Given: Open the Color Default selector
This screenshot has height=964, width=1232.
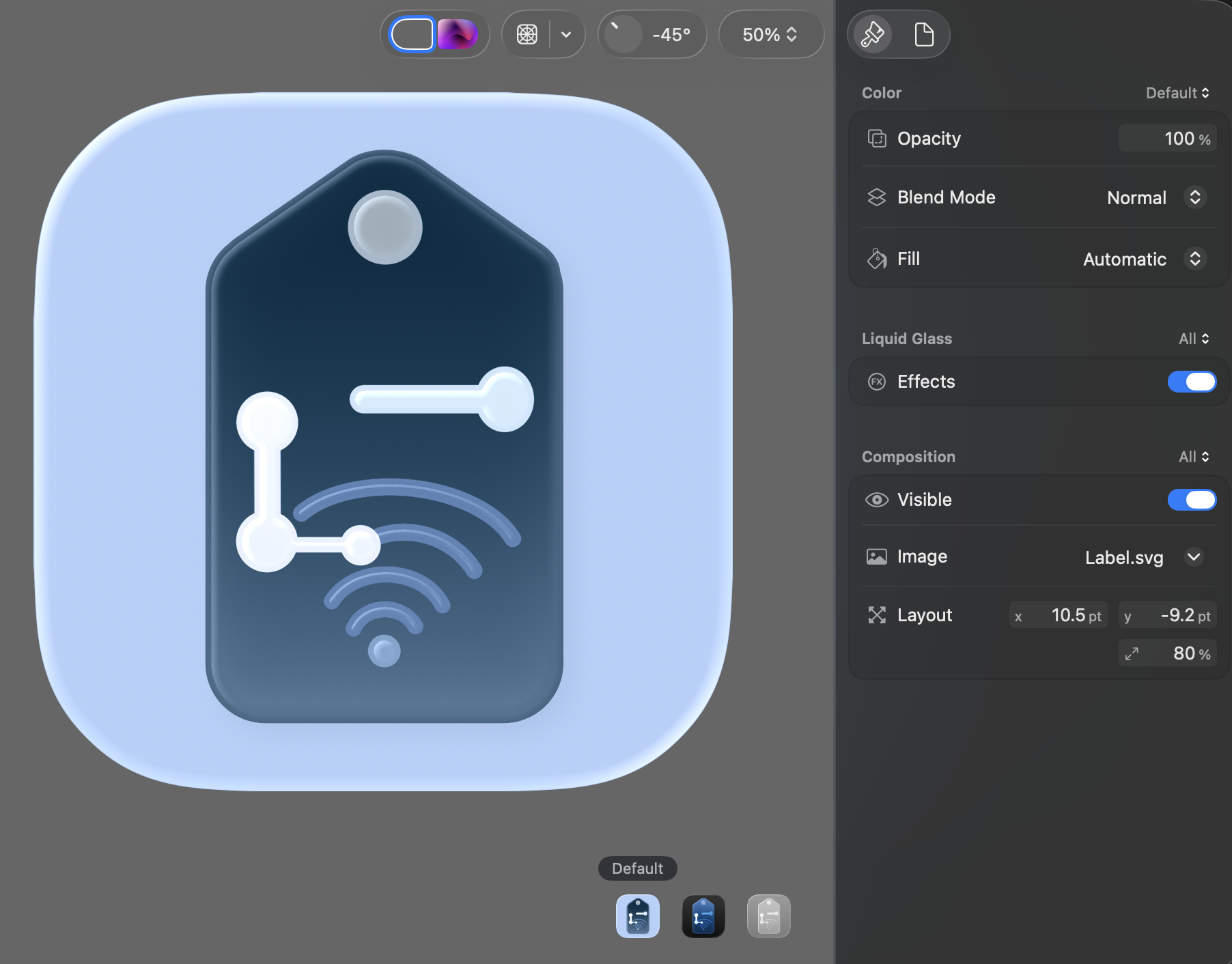Looking at the screenshot, I should click(1177, 92).
